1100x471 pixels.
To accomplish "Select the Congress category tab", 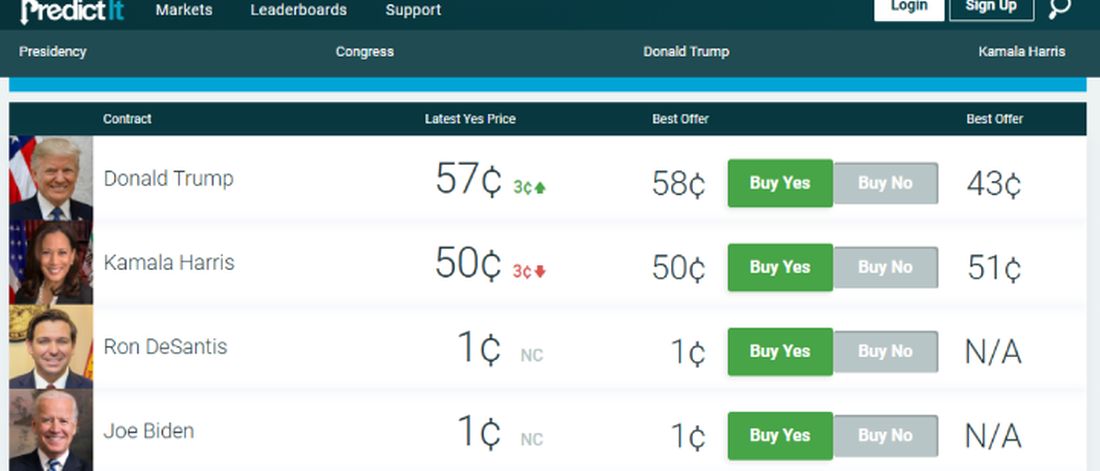I will coord(365,51).
